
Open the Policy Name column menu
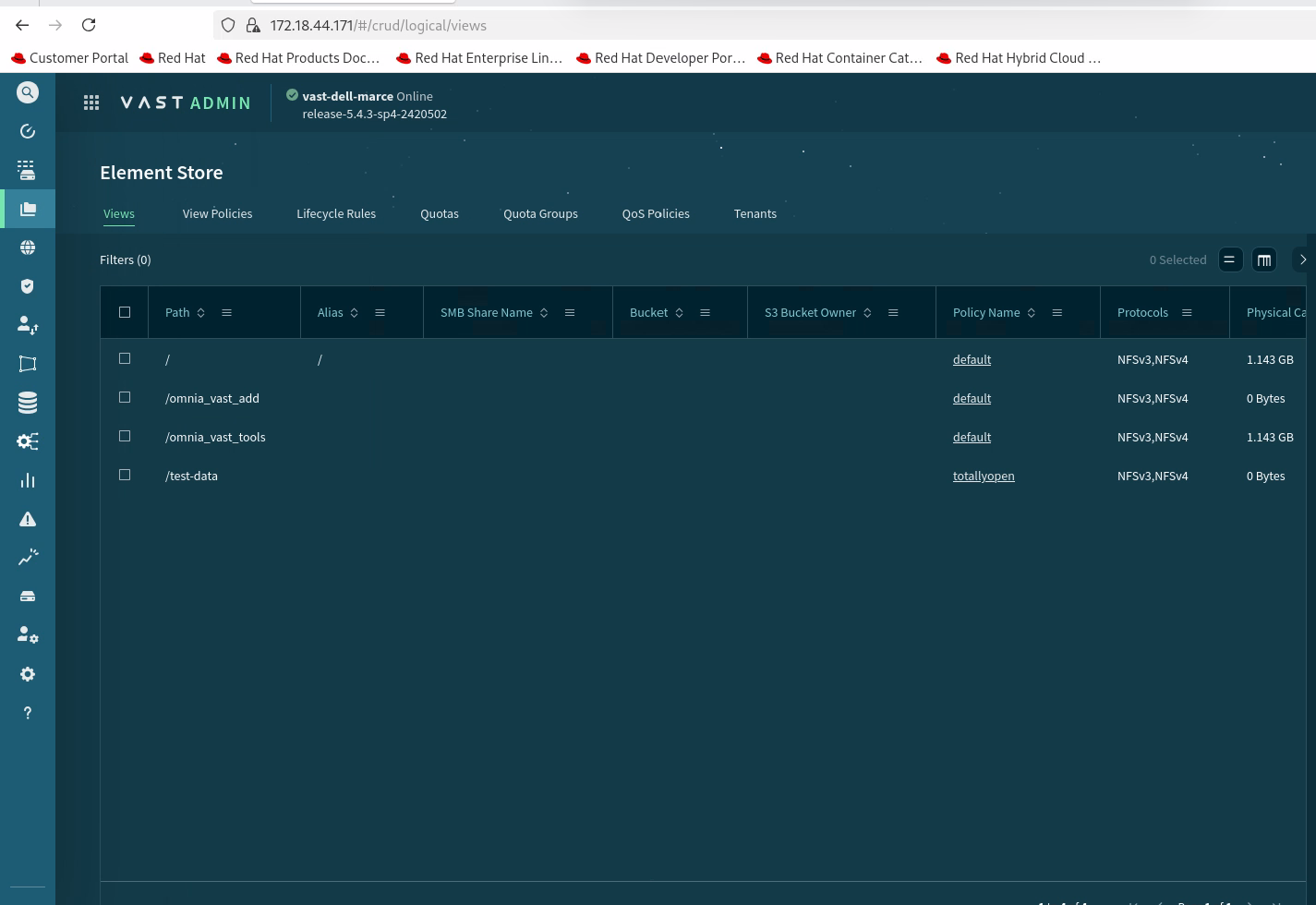(1057, 313)
